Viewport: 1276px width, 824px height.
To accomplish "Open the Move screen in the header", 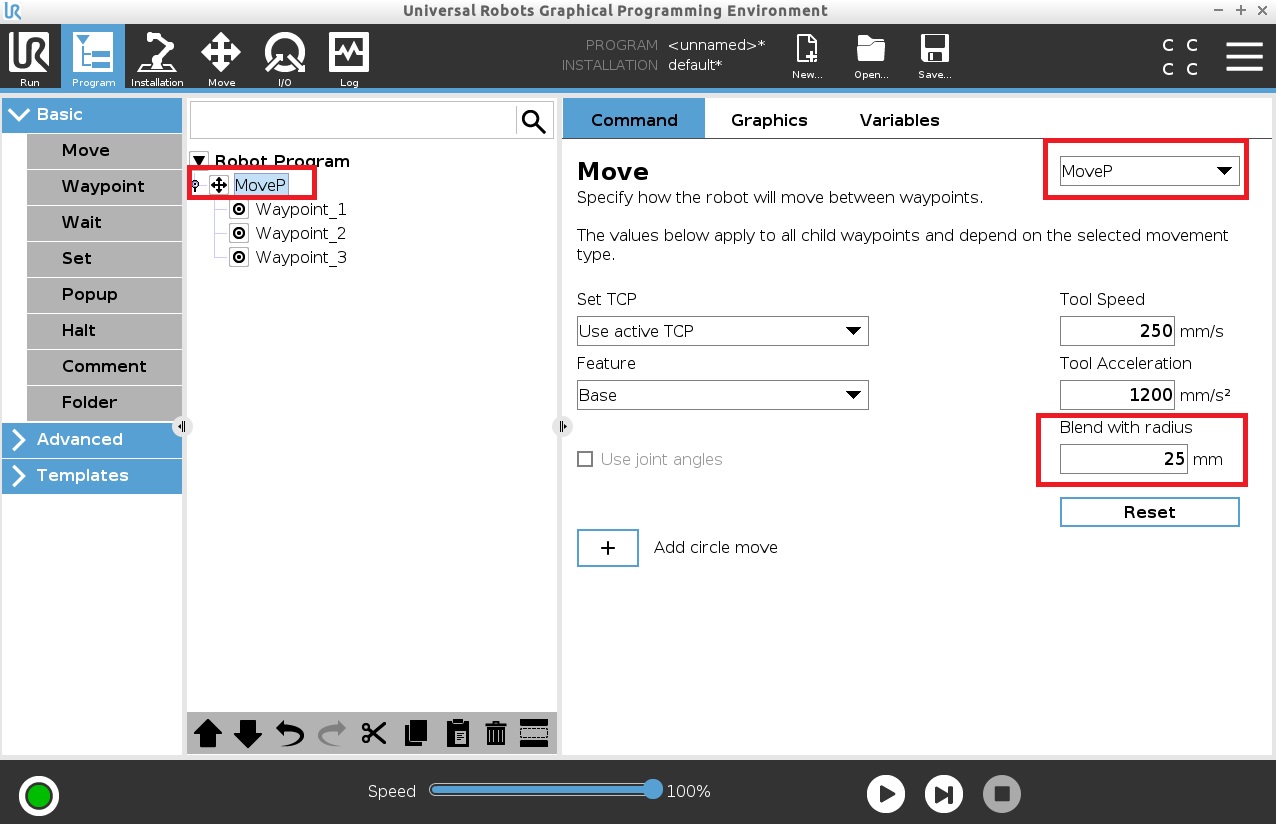I will coord(221,58).
